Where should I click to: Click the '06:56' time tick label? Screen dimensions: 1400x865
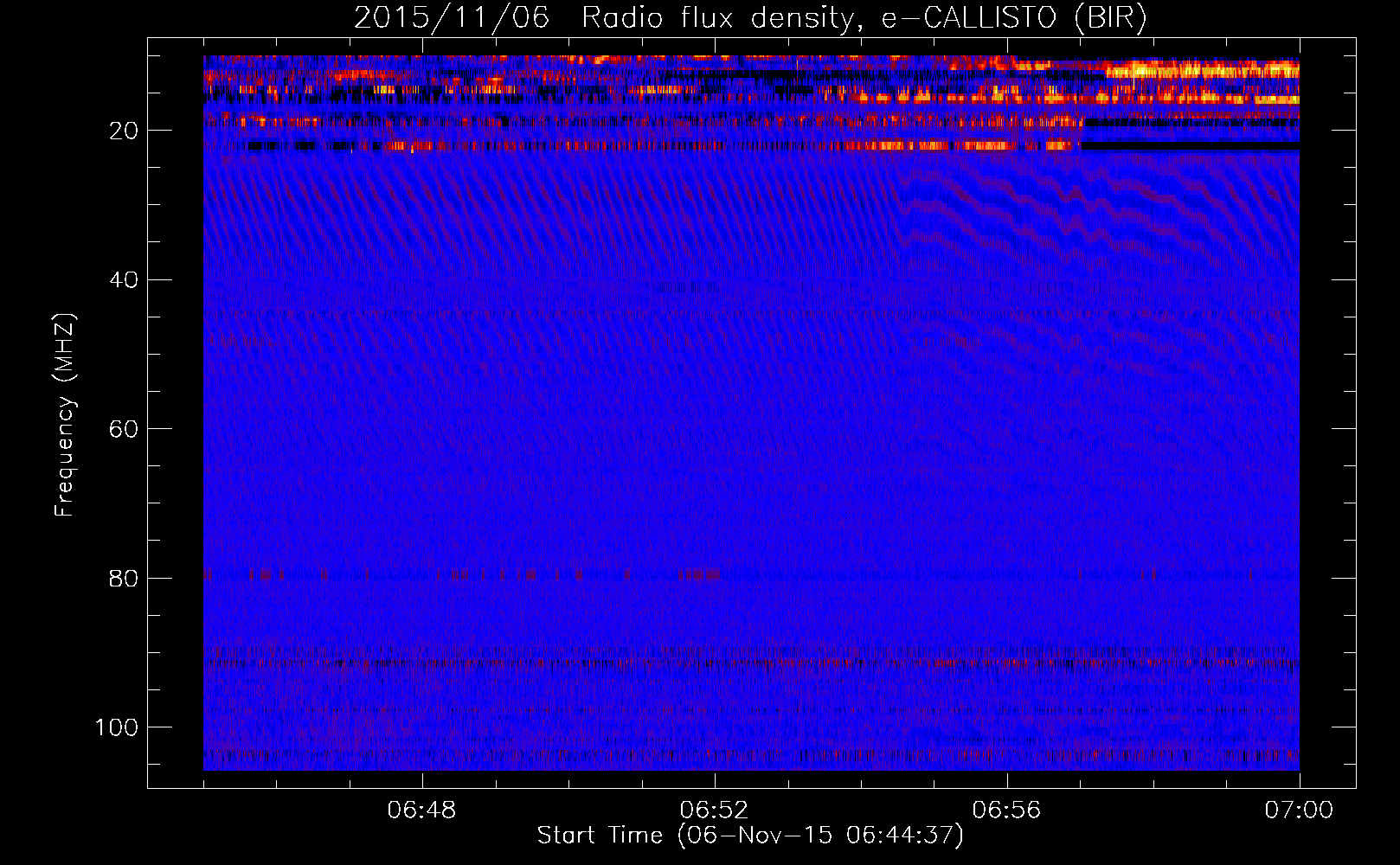pos(1007,811)
